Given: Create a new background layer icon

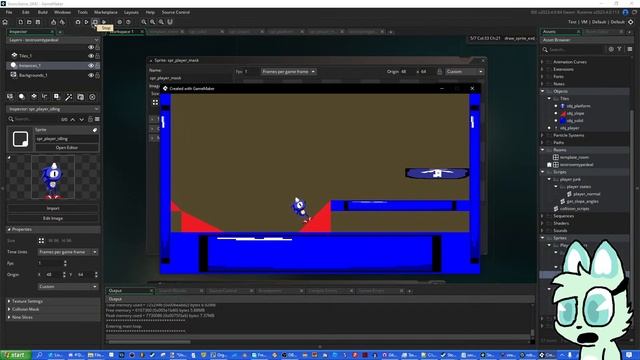Looking at the screenshot, I should coord(10,97).
